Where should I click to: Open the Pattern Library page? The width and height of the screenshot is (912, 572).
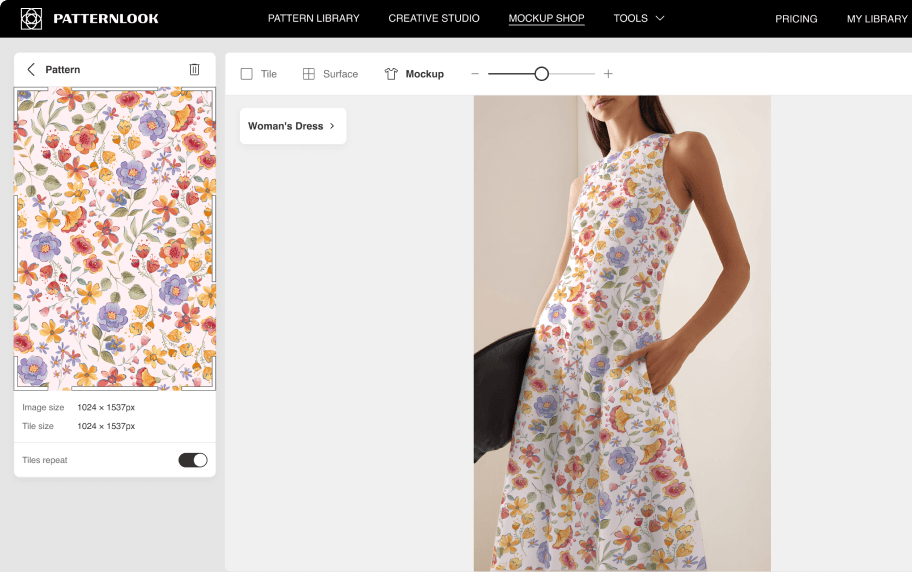(x=314, y=19)
